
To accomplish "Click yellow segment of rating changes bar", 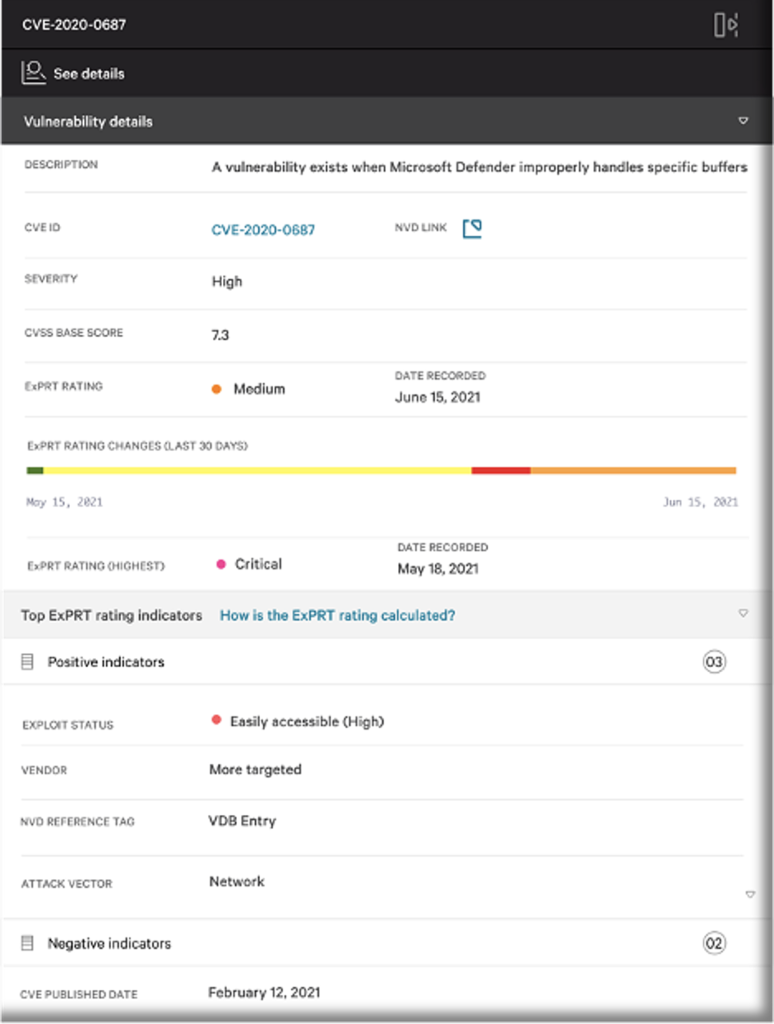I will (x=257, y=470).
